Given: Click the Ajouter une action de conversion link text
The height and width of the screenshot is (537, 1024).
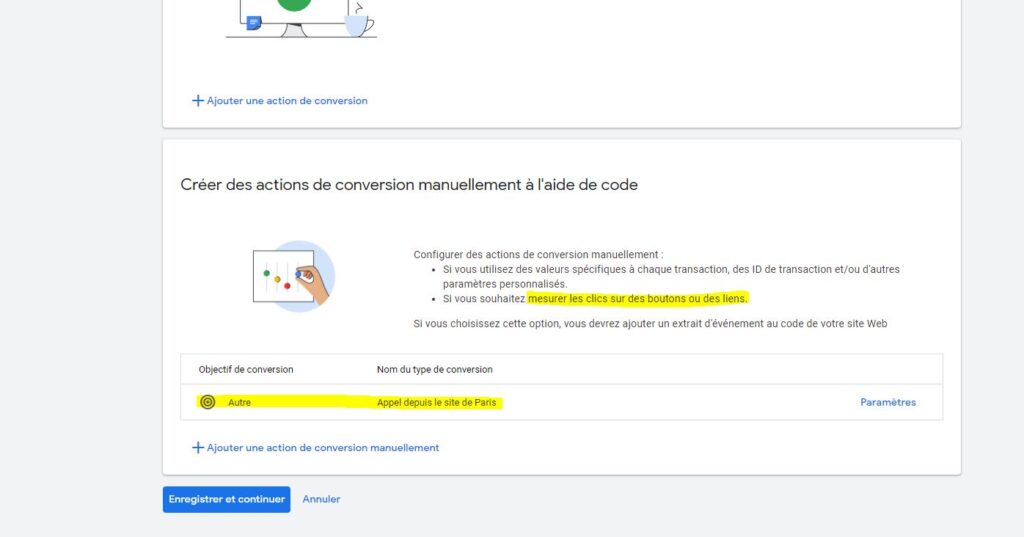Looking at the screenshot, I should (x=287, y=101).
